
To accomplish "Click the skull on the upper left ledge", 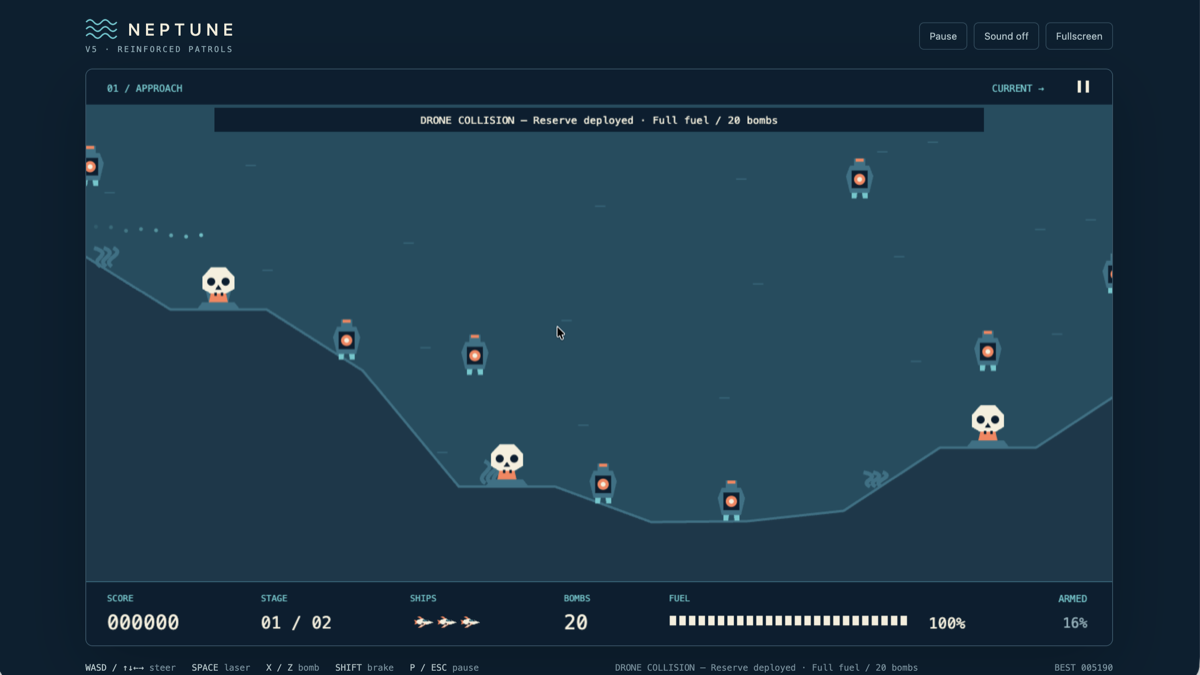I will (218, 285).
